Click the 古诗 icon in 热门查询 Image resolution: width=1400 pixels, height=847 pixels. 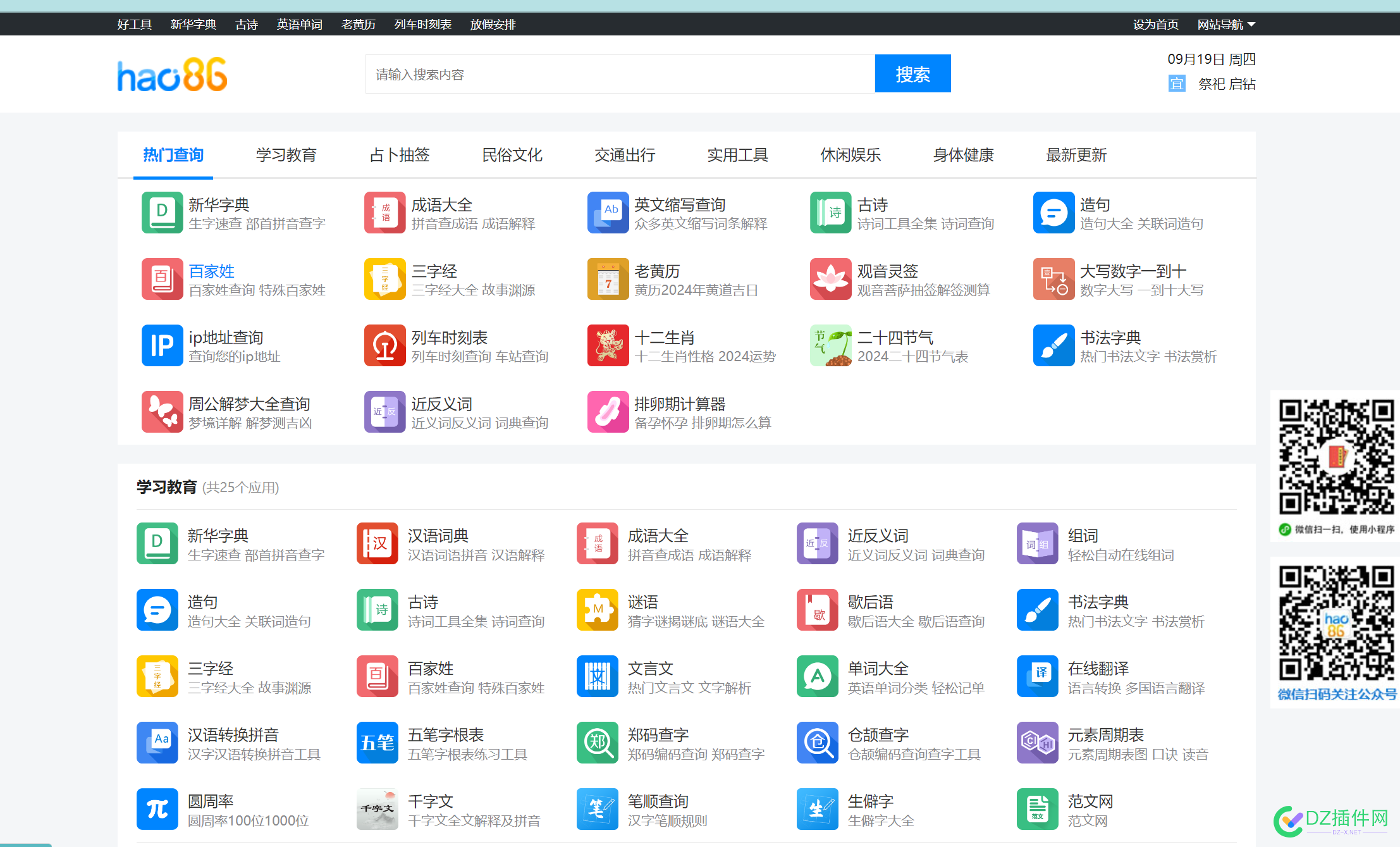[831, 213]
